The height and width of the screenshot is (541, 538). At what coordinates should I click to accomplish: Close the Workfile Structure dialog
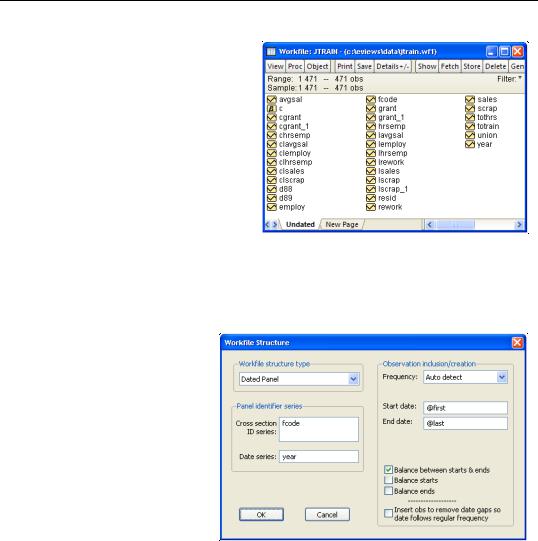517,342
